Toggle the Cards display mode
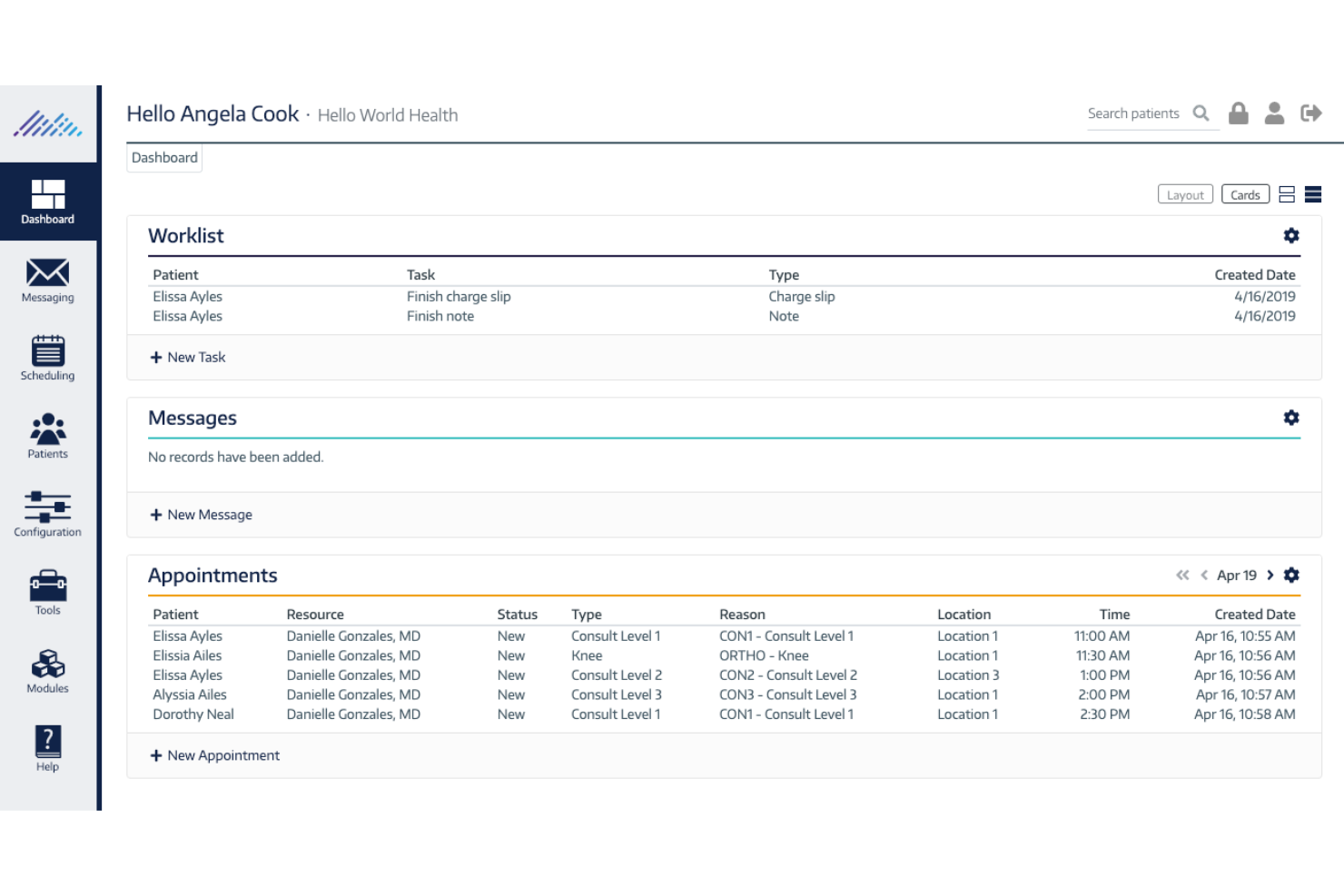This screenshot has height=896, width=1344. point(1245,193)
